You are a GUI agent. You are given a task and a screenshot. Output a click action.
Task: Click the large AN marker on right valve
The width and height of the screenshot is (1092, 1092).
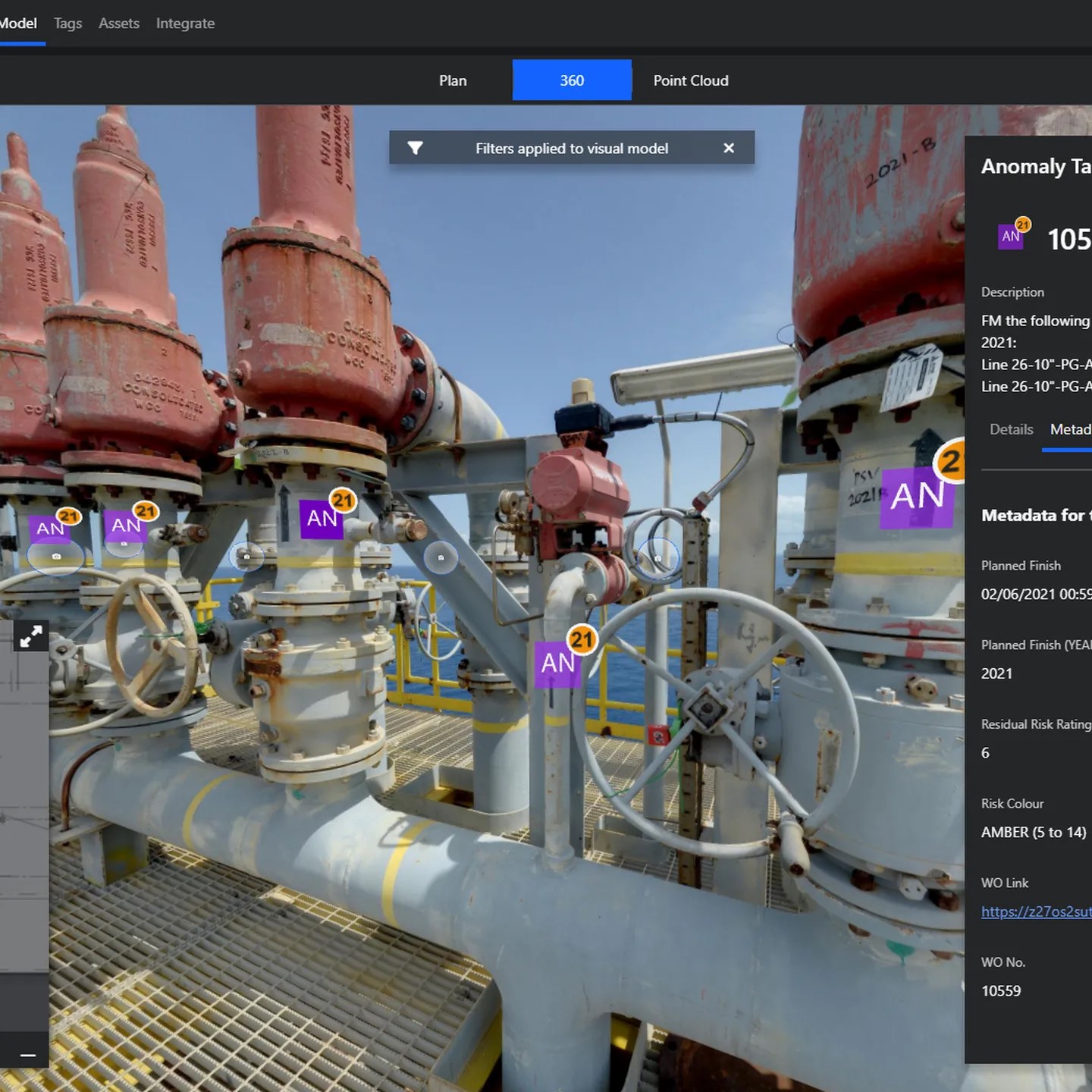click(x=917, y=497)
